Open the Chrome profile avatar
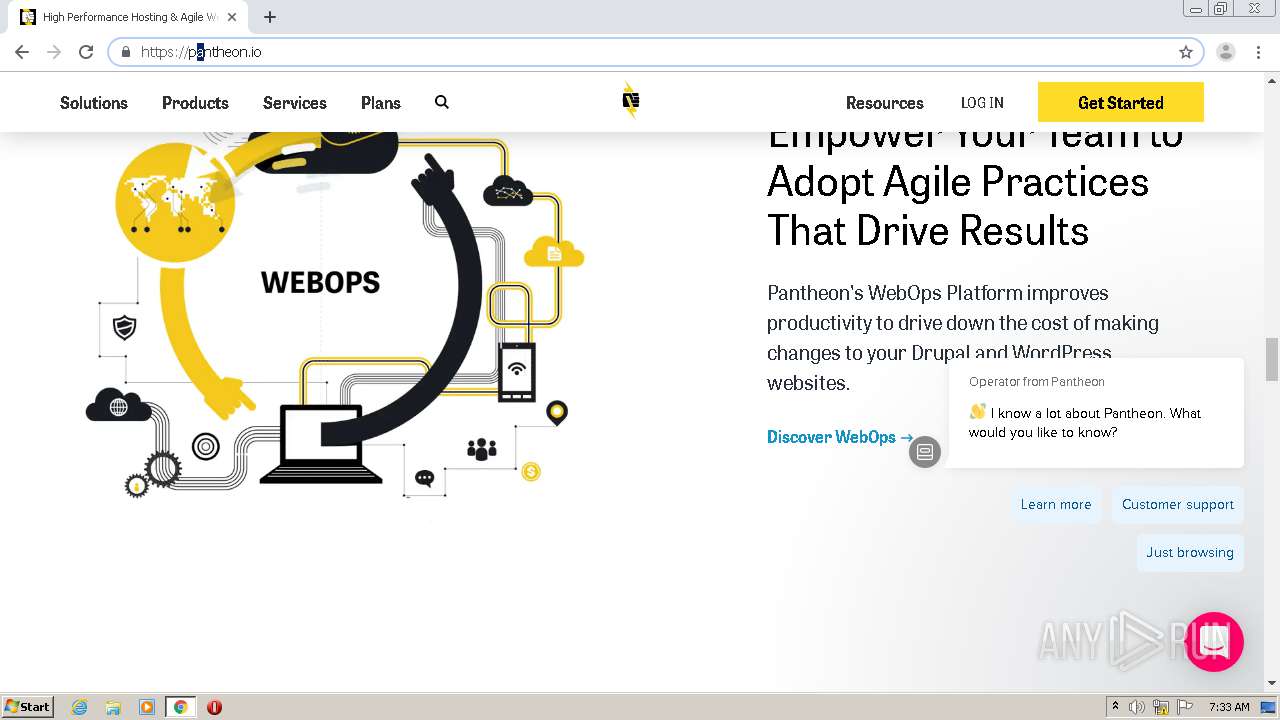Viewport: 1280px width, 720px height. pyautogui.click(x=1226, y=52)
